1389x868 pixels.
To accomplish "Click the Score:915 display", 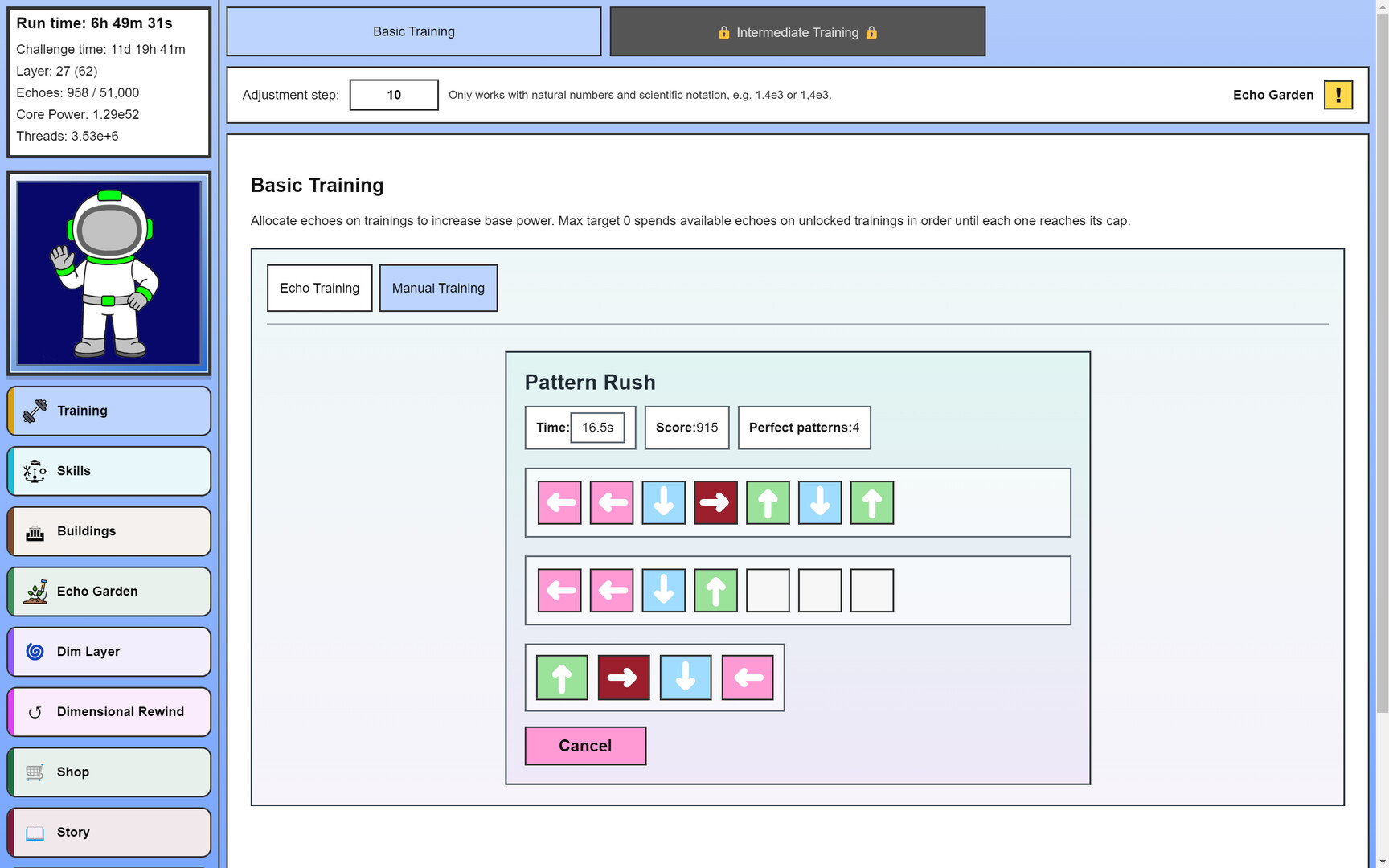I will point(686,428).
